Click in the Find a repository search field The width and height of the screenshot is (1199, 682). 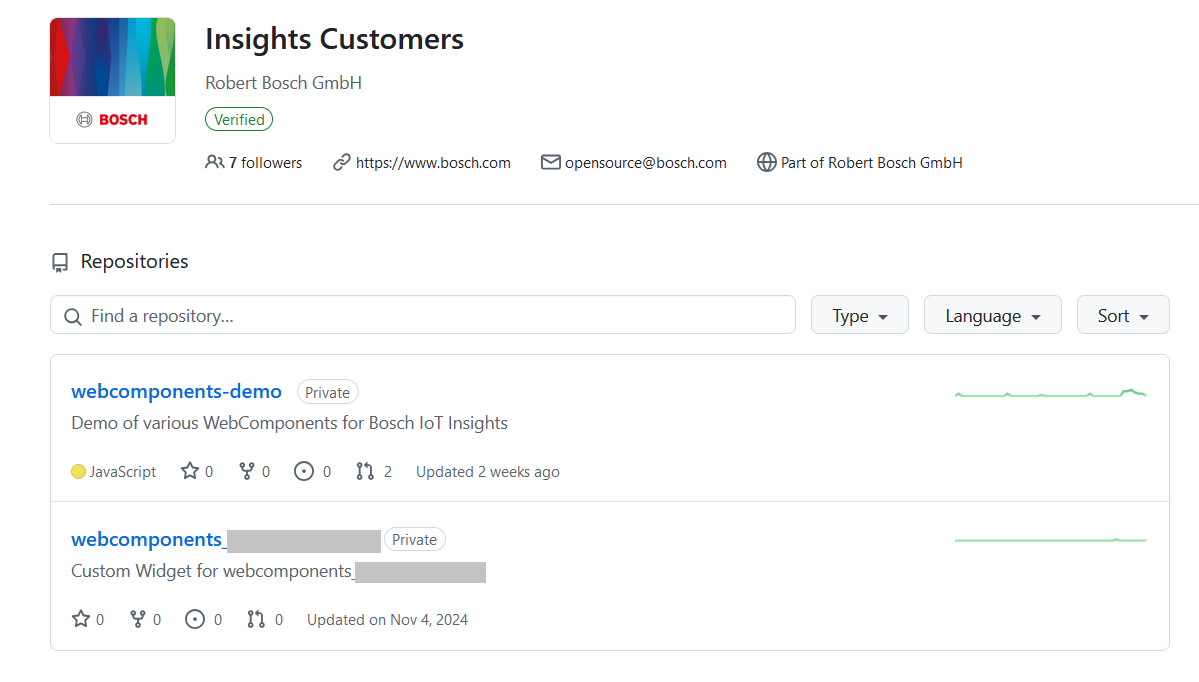pyautogui.click(x=423, y=315)
